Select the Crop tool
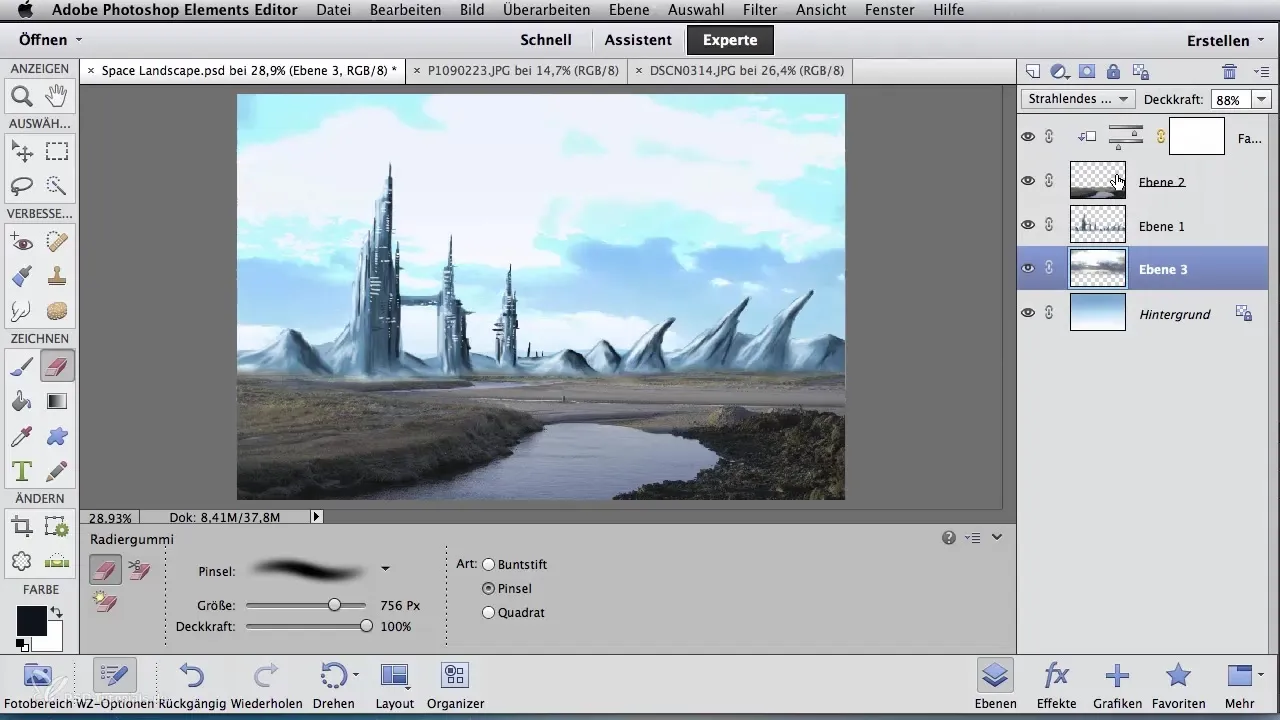The width and height of the screenshot is (1280, 720). click(x=22, y=526)
